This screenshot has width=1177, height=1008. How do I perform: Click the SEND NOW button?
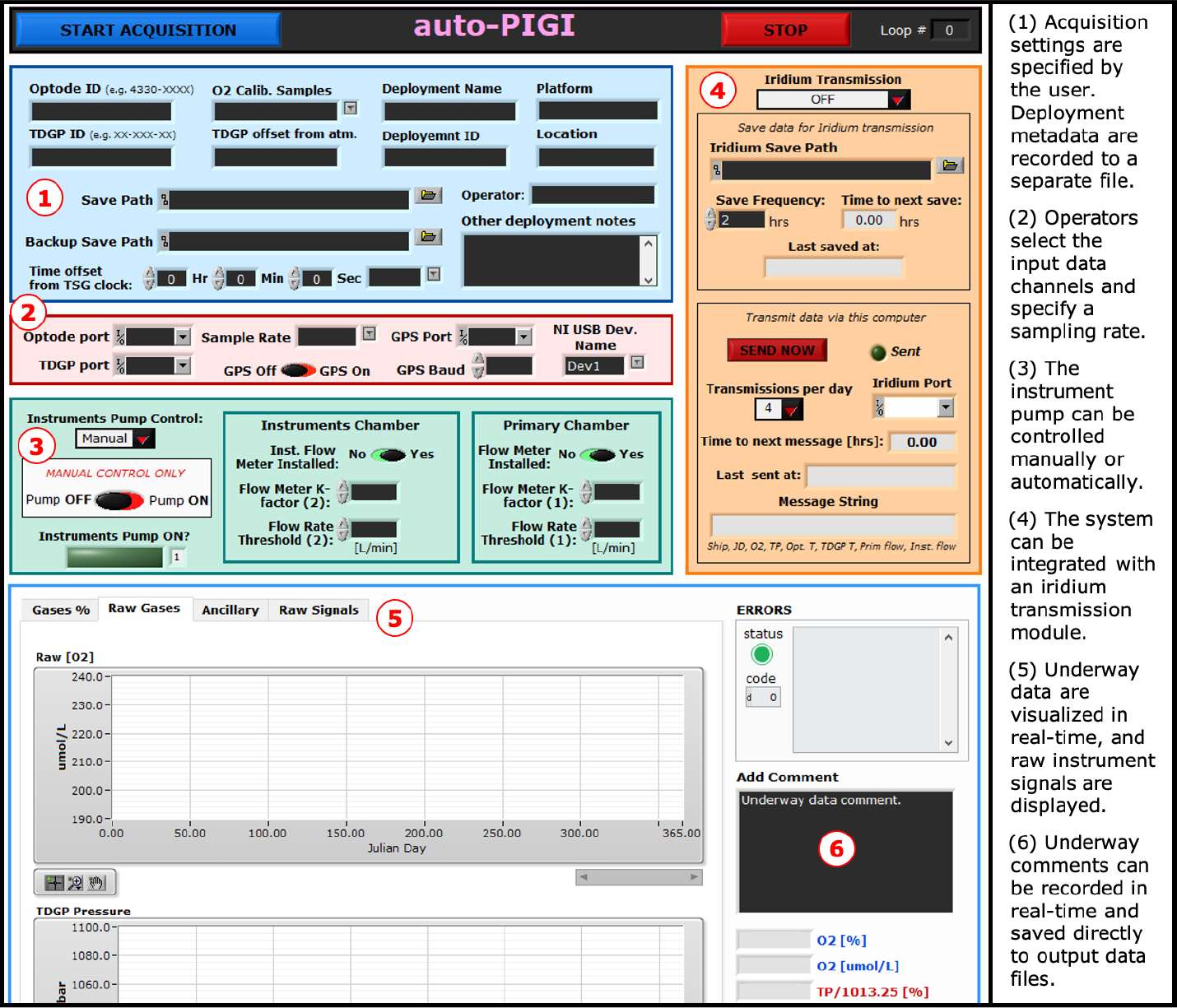(x=777, y=351)
